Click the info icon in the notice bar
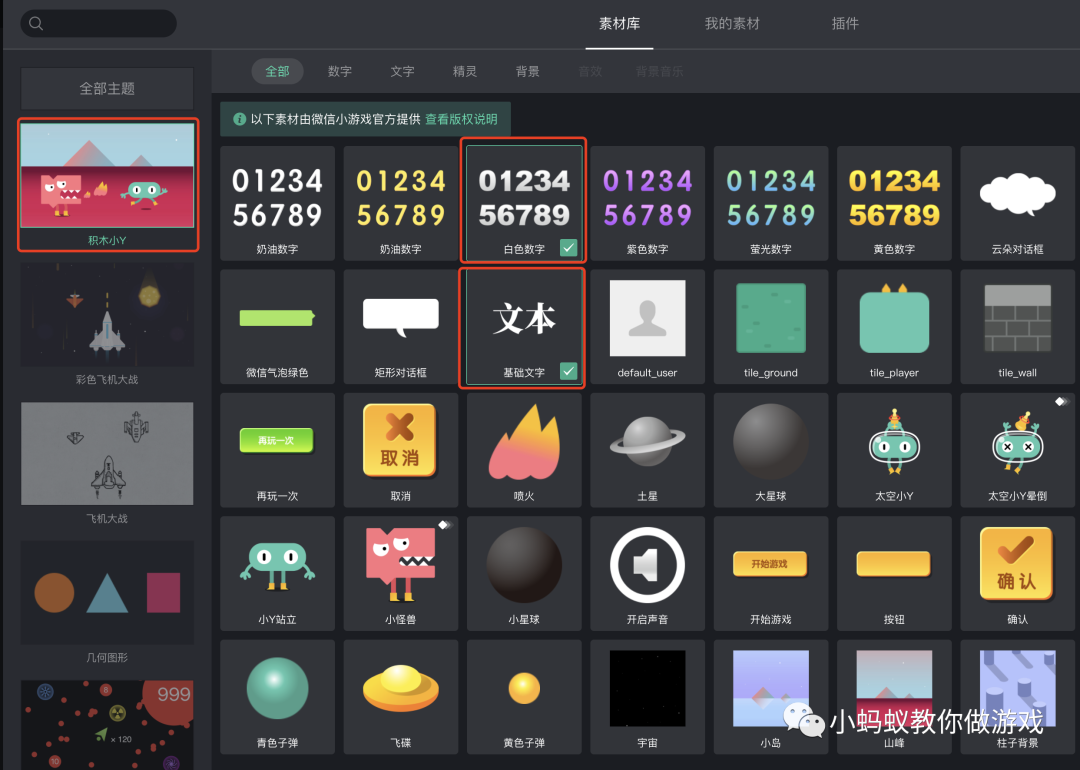Image resolution: width=1080 pixels, height=770 pixels. [239, 119]
